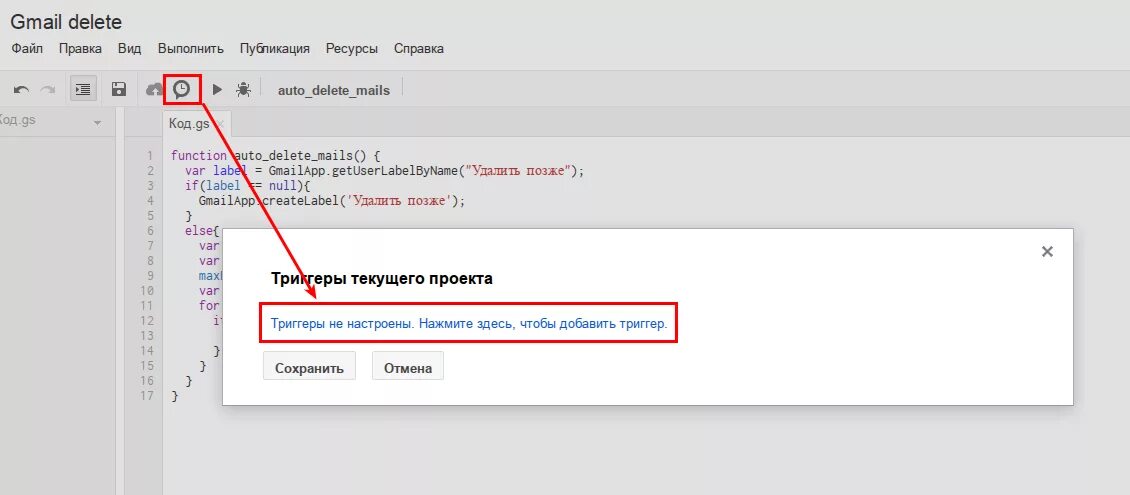Run the function with the play icon

217,90
